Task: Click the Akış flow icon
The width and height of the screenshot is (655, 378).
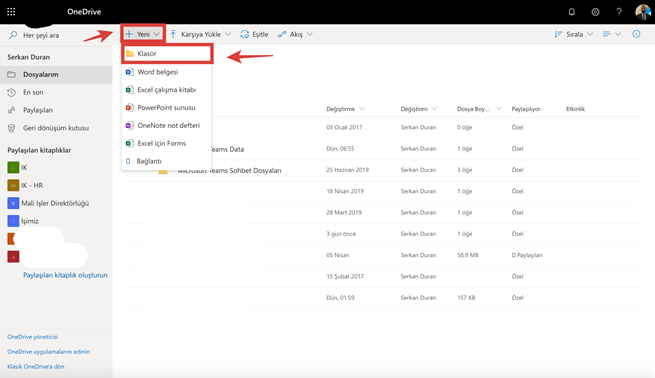Action: pos(282,34)
